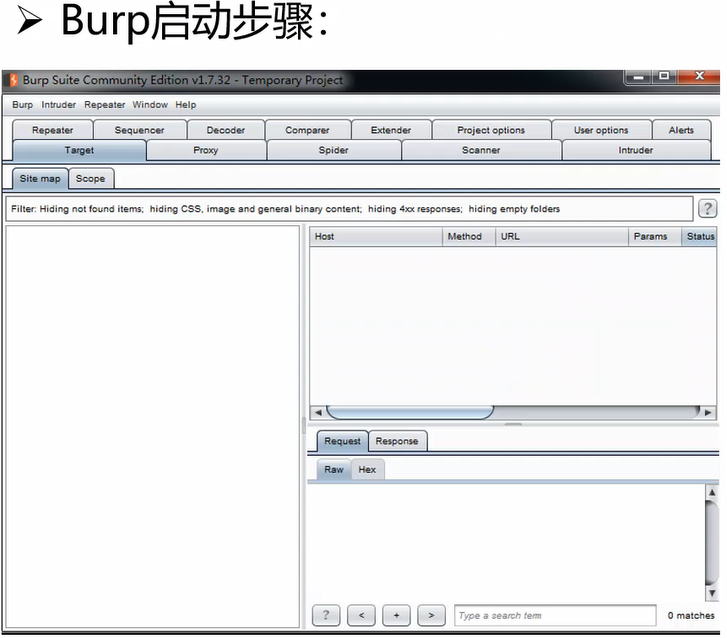Image resolution: width=727 pixels, height=638 pixels.
Task: Click the search term input field
Action: click(555, 615)
